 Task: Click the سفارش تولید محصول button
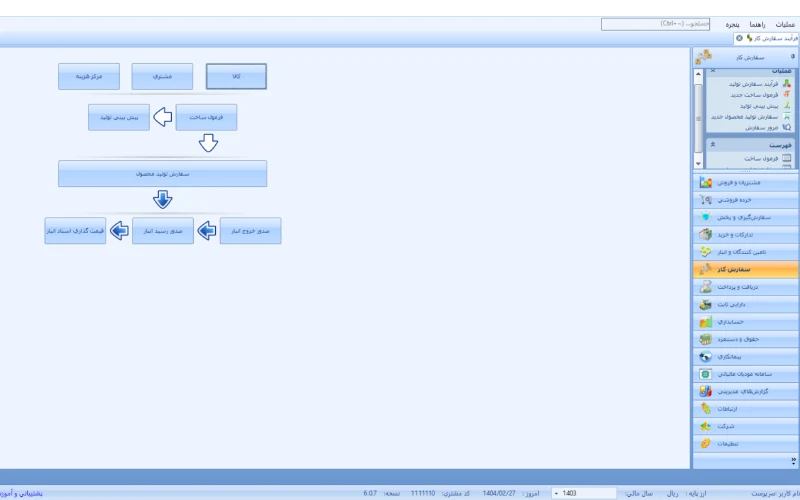[162, 174]
